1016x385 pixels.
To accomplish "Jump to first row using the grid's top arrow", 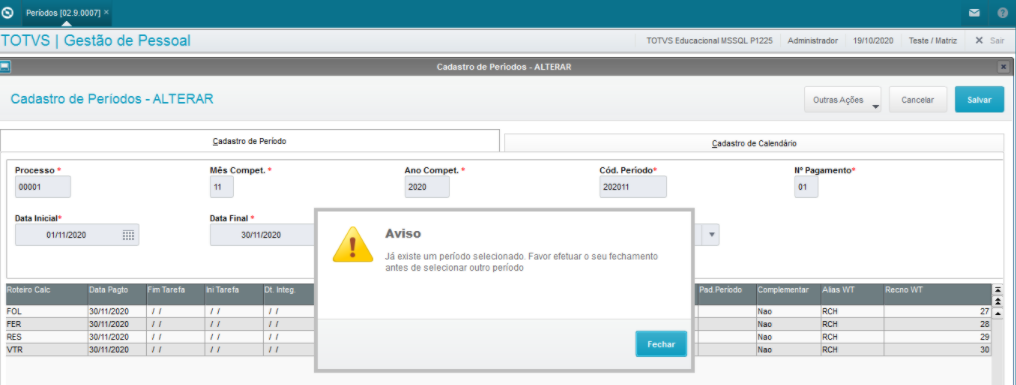I will pos(998,290).
